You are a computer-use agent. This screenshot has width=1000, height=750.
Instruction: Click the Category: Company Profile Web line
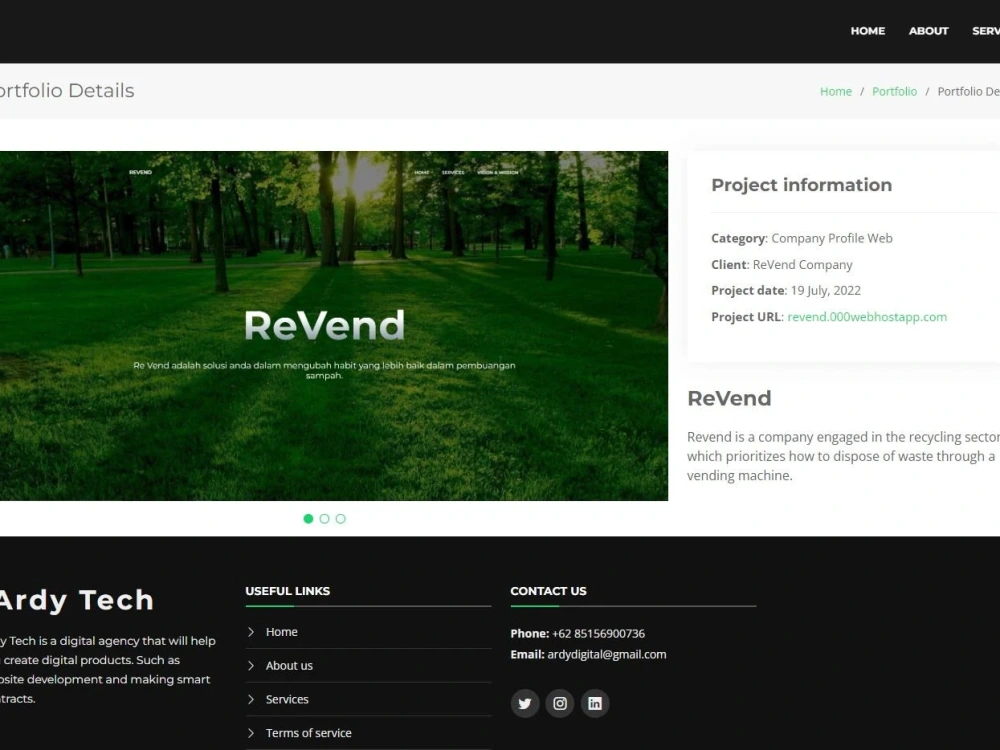point(802,239)
